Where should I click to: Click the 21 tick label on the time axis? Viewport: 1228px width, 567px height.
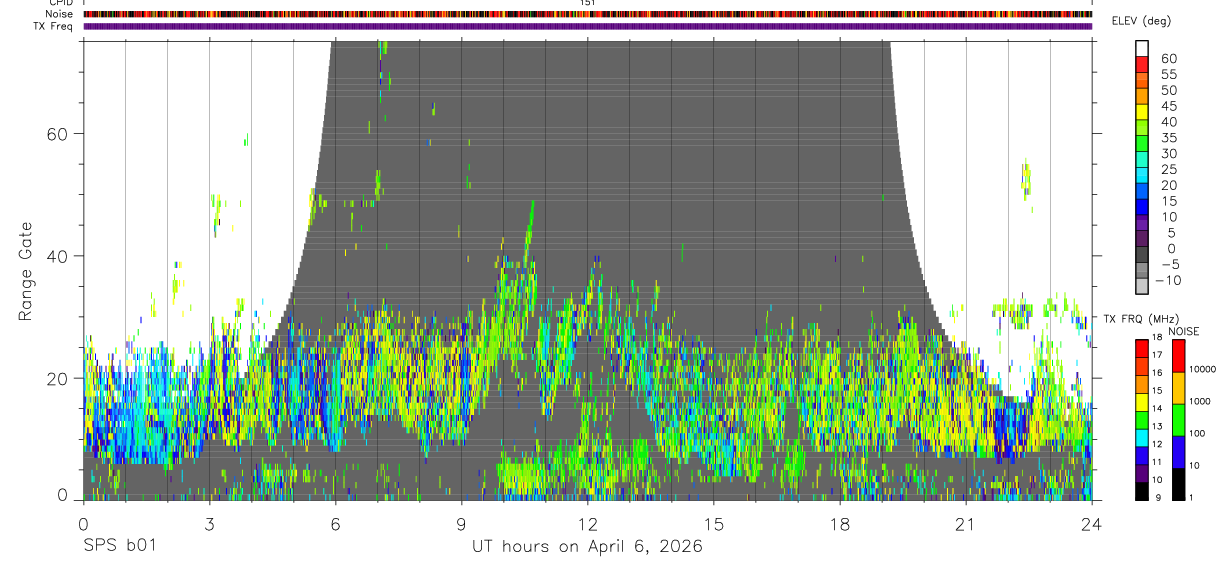click(966, 523)
